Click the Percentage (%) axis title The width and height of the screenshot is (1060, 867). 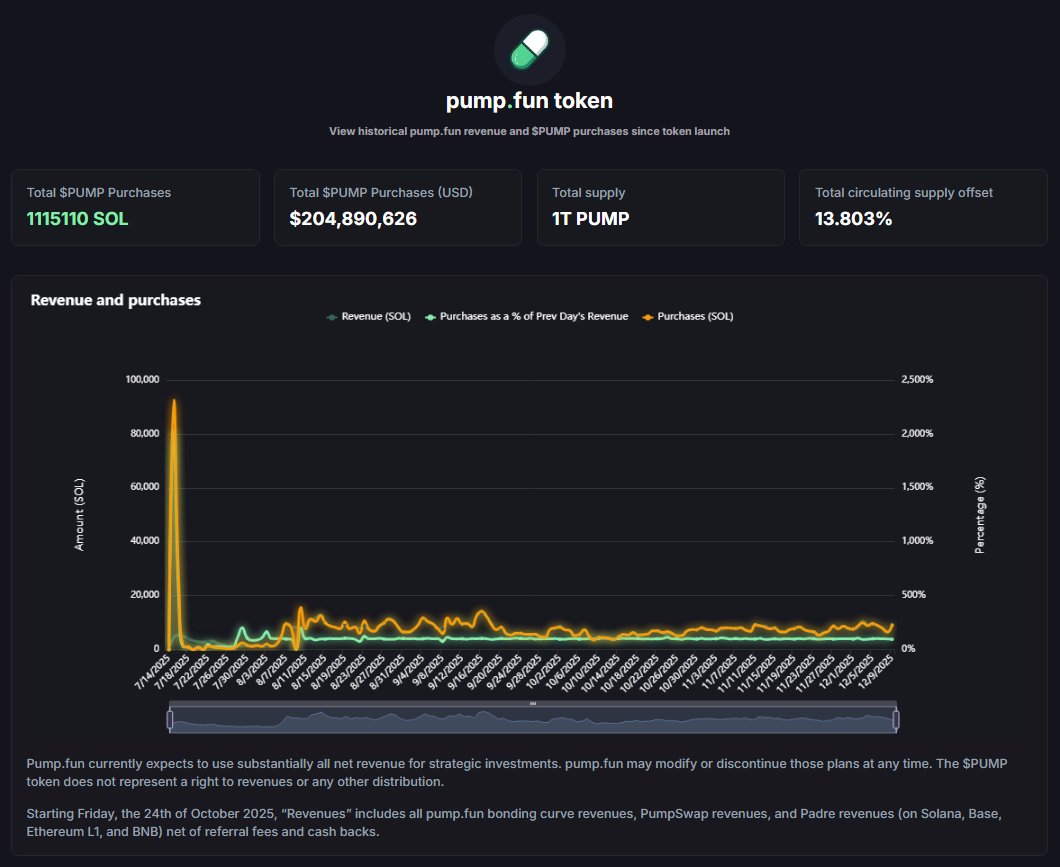click(x=980, y=515)
